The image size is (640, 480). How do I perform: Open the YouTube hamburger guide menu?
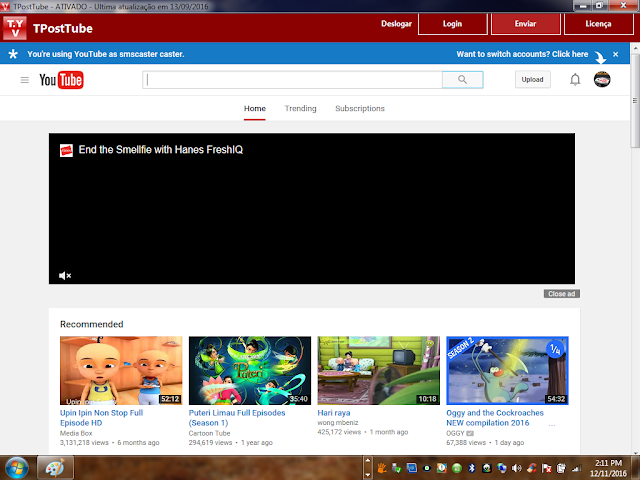24,80
